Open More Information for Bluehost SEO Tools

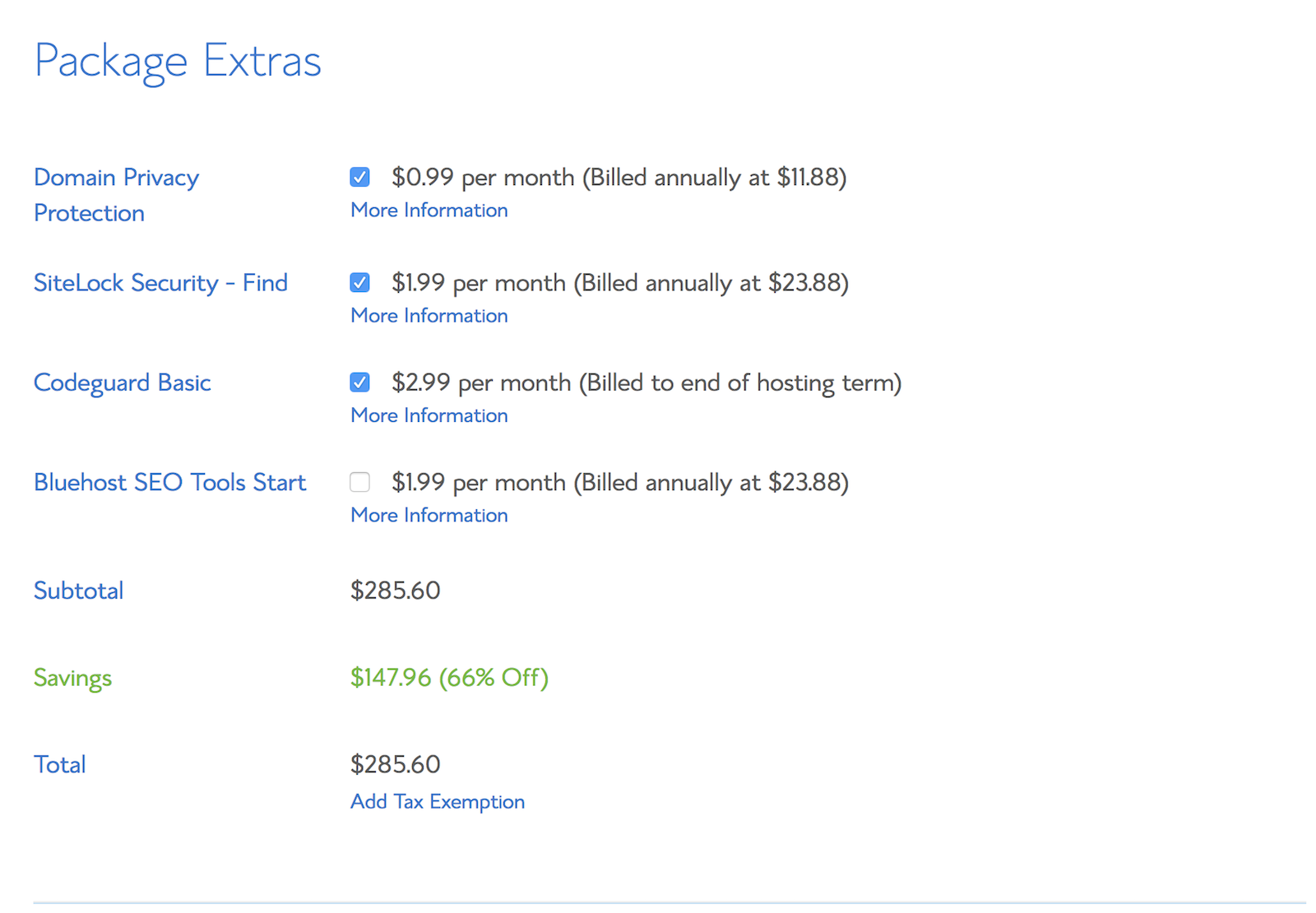point(429,515)
